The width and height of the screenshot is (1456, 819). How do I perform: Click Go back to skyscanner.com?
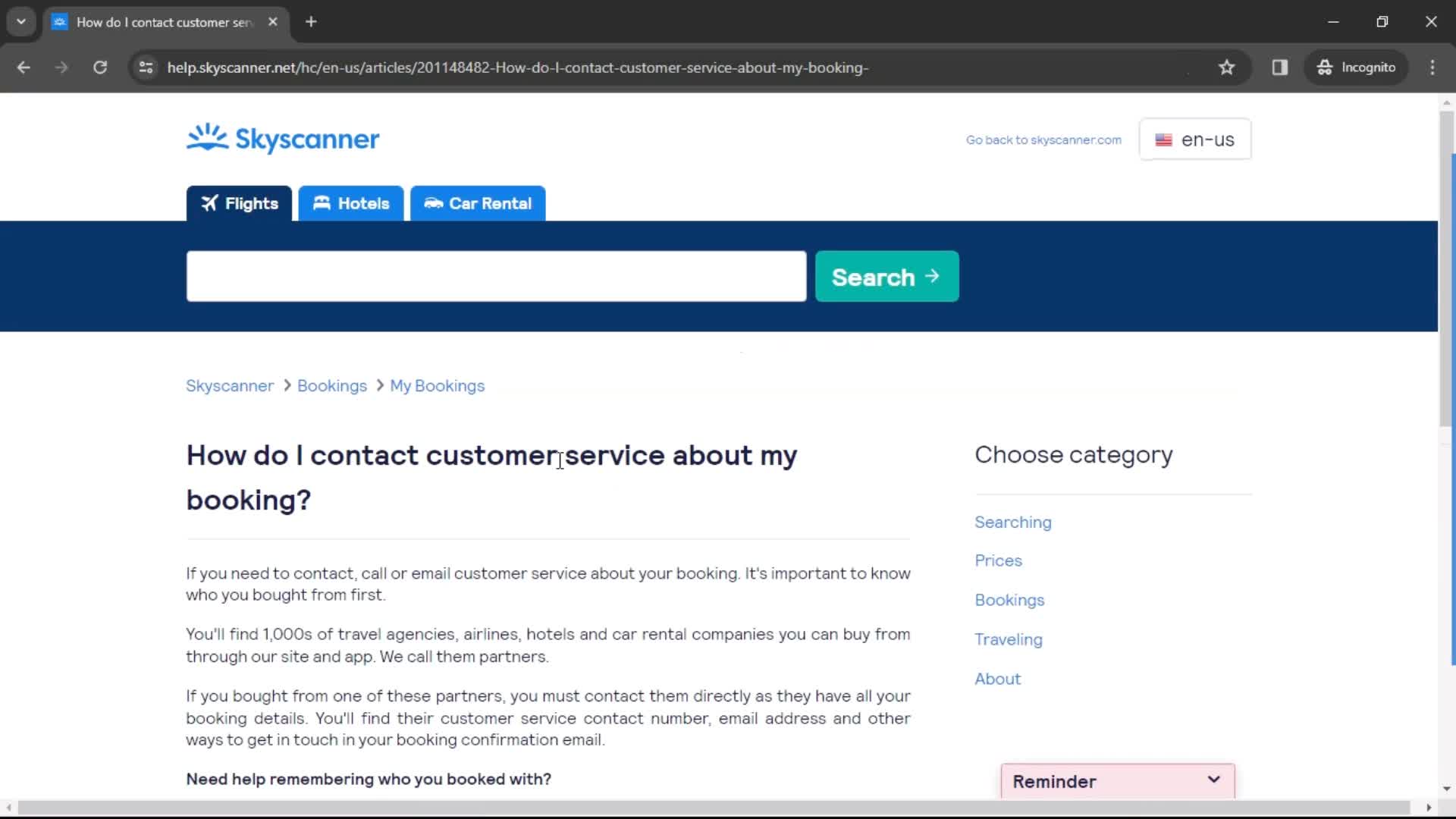click(x=1044, y=140)
